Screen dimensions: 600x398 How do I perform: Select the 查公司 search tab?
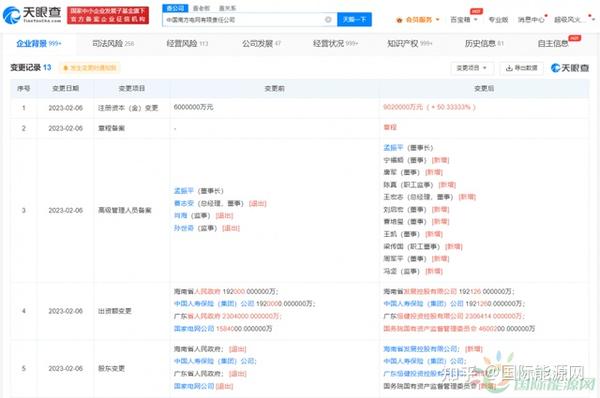175,8
